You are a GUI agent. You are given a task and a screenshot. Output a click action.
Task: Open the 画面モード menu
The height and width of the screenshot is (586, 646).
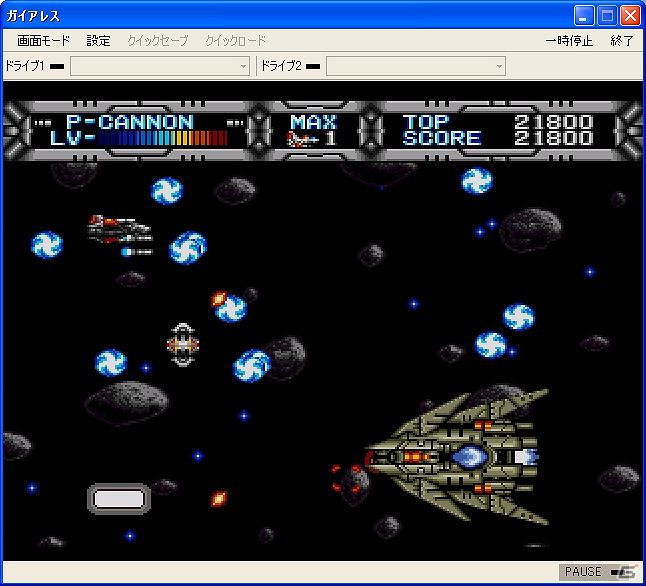pyautogui.click(x=44, y=40)
